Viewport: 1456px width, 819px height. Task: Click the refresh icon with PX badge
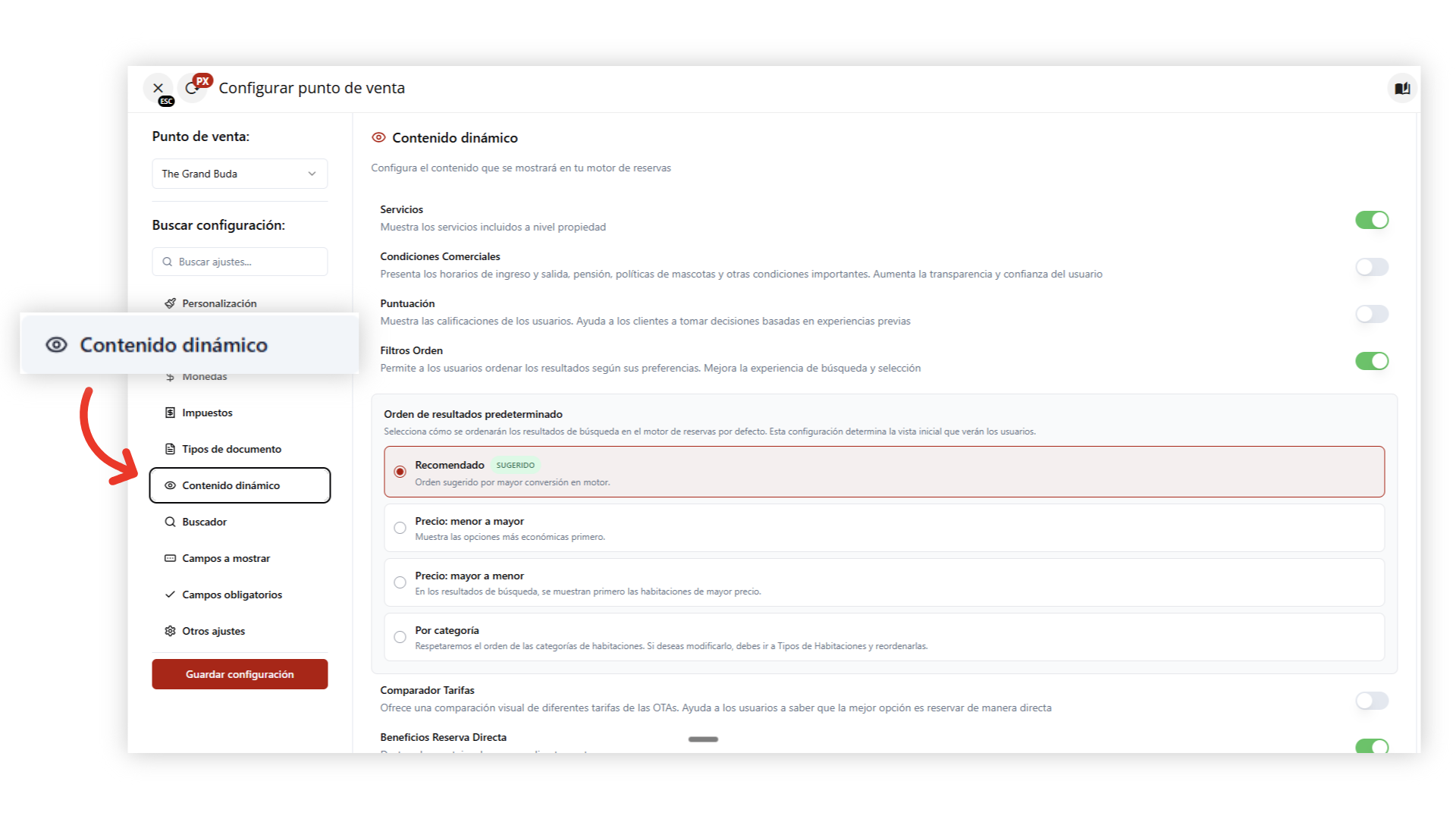click(192, 89)
